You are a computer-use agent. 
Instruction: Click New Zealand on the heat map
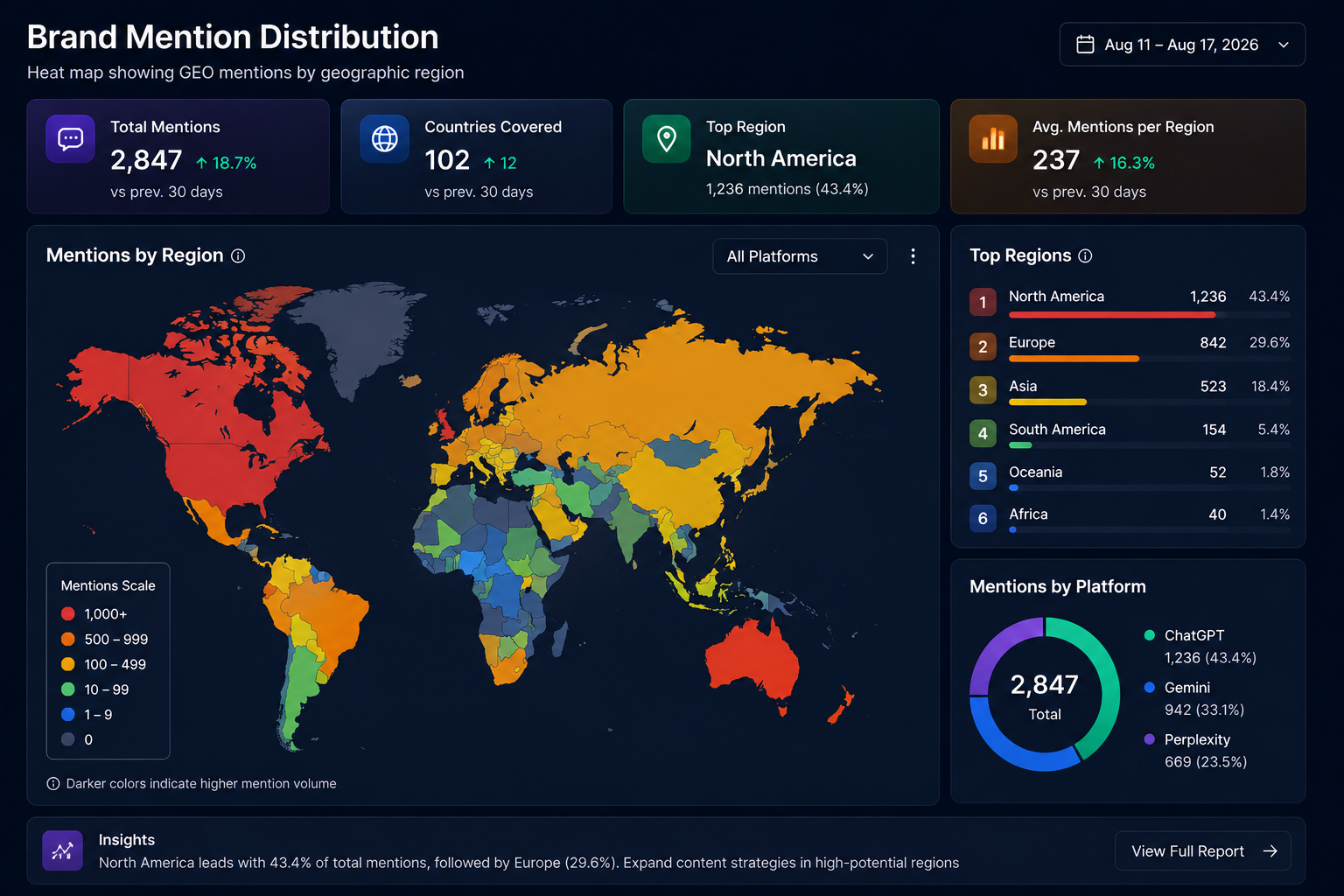coord(840,707)
